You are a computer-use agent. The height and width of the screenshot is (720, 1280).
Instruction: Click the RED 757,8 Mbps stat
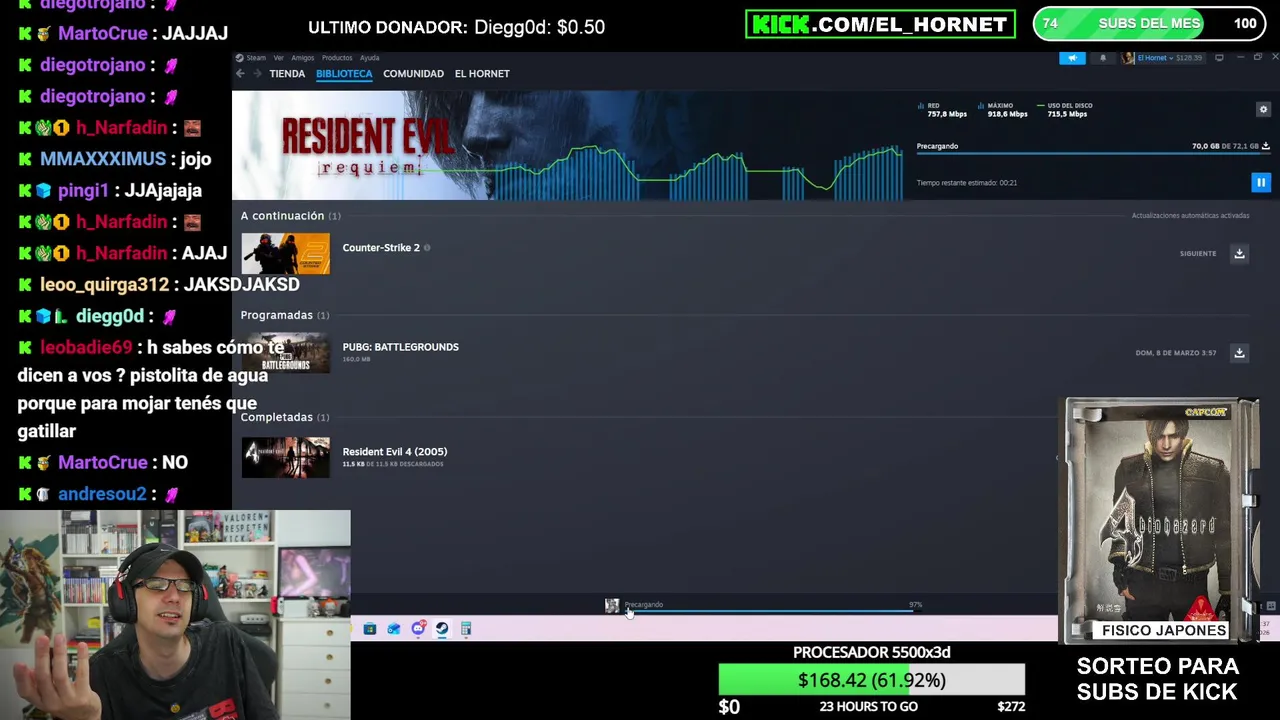[x=942, y=110]
